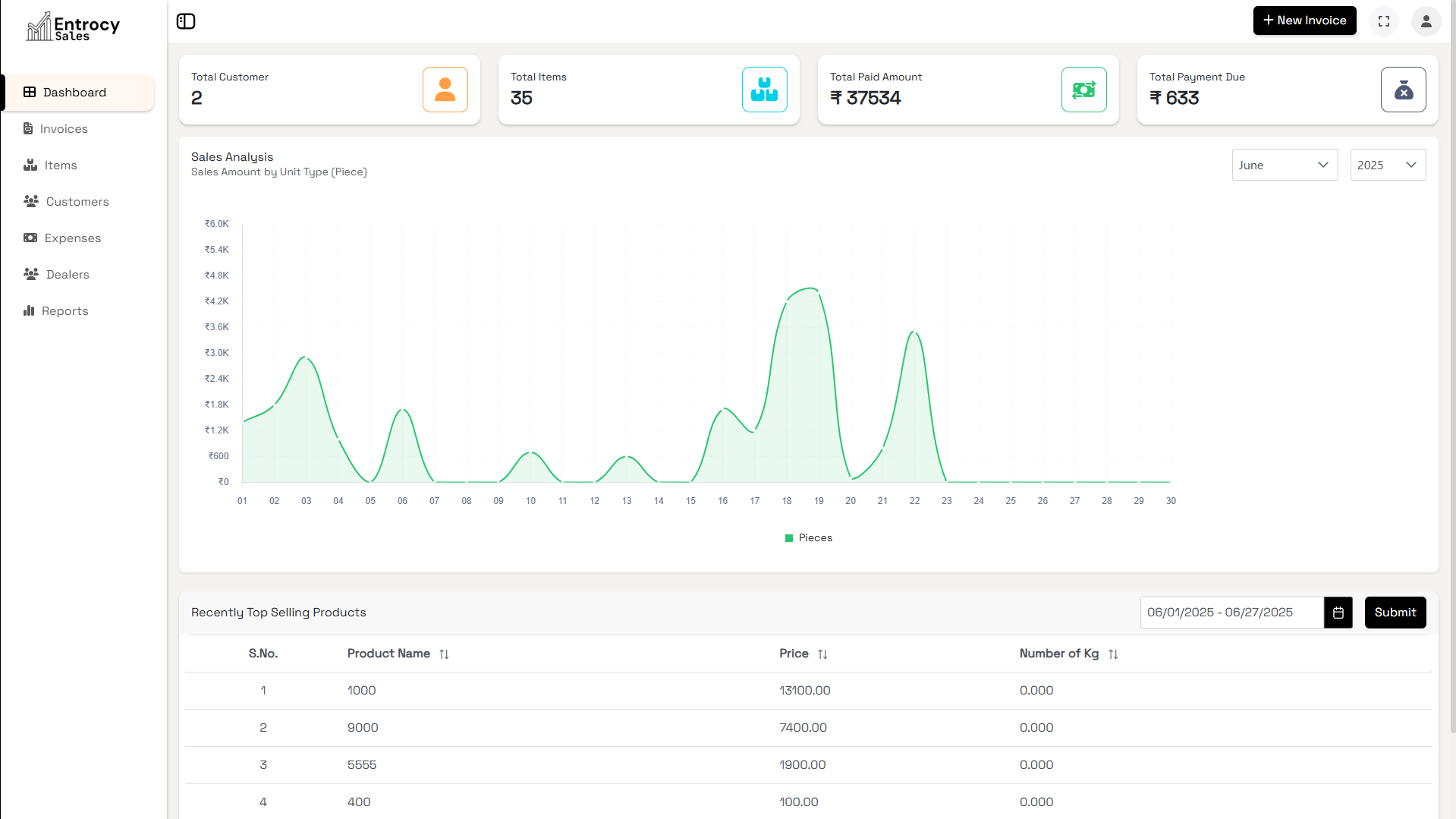Click the Total Payment Due money bag icon
The width and height of the screenshot is (1456, 819).
pyautogui.click(x=1403, y=90)
